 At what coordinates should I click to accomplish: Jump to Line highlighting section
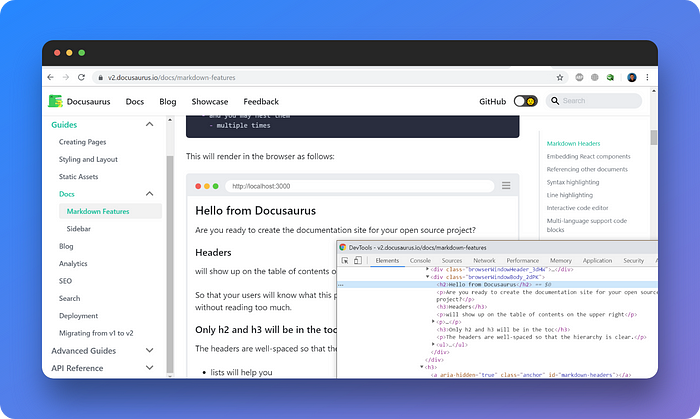click(570, 195)
